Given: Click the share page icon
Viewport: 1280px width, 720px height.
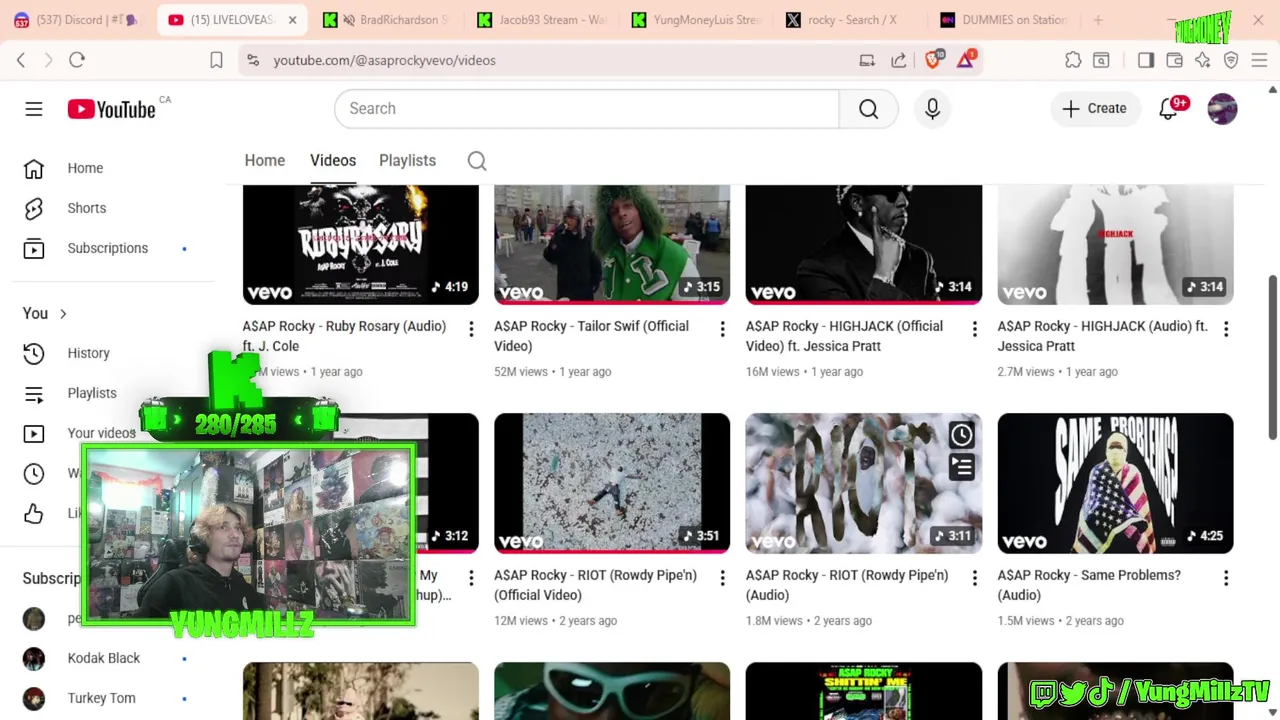Looking at the screenshot, I should [x=899, y=60].
